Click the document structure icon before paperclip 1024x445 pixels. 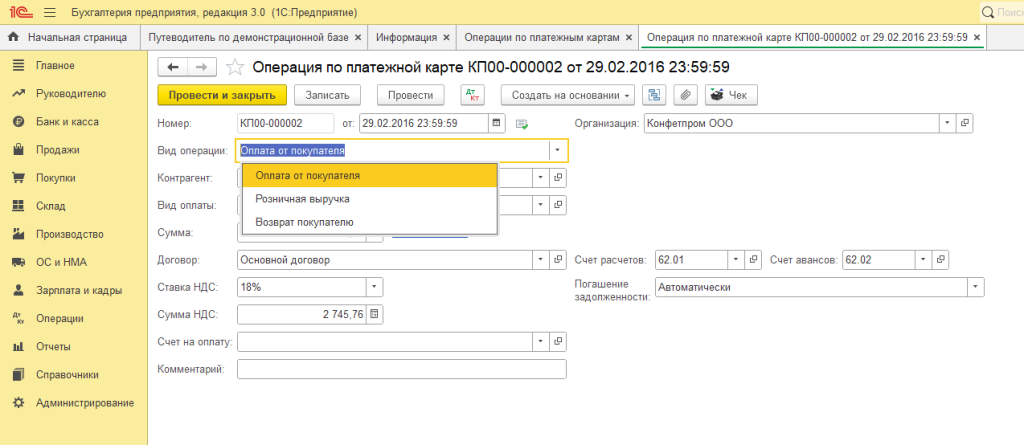655,95
